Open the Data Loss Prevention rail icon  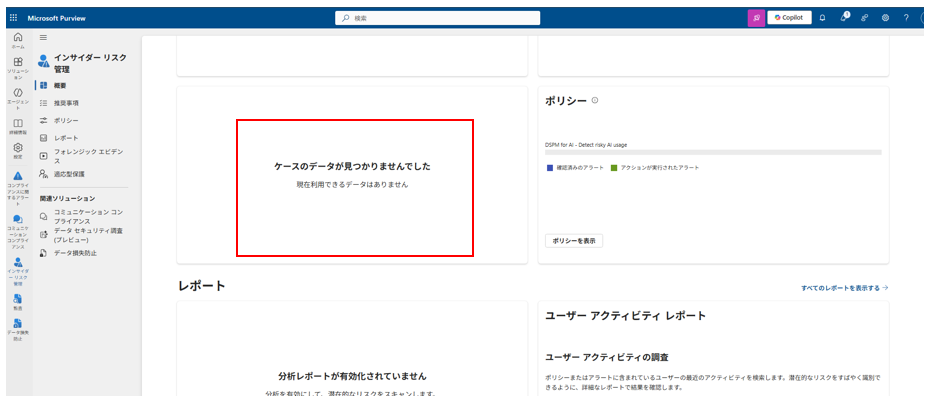pyautogui.click(x=18, y=327)
